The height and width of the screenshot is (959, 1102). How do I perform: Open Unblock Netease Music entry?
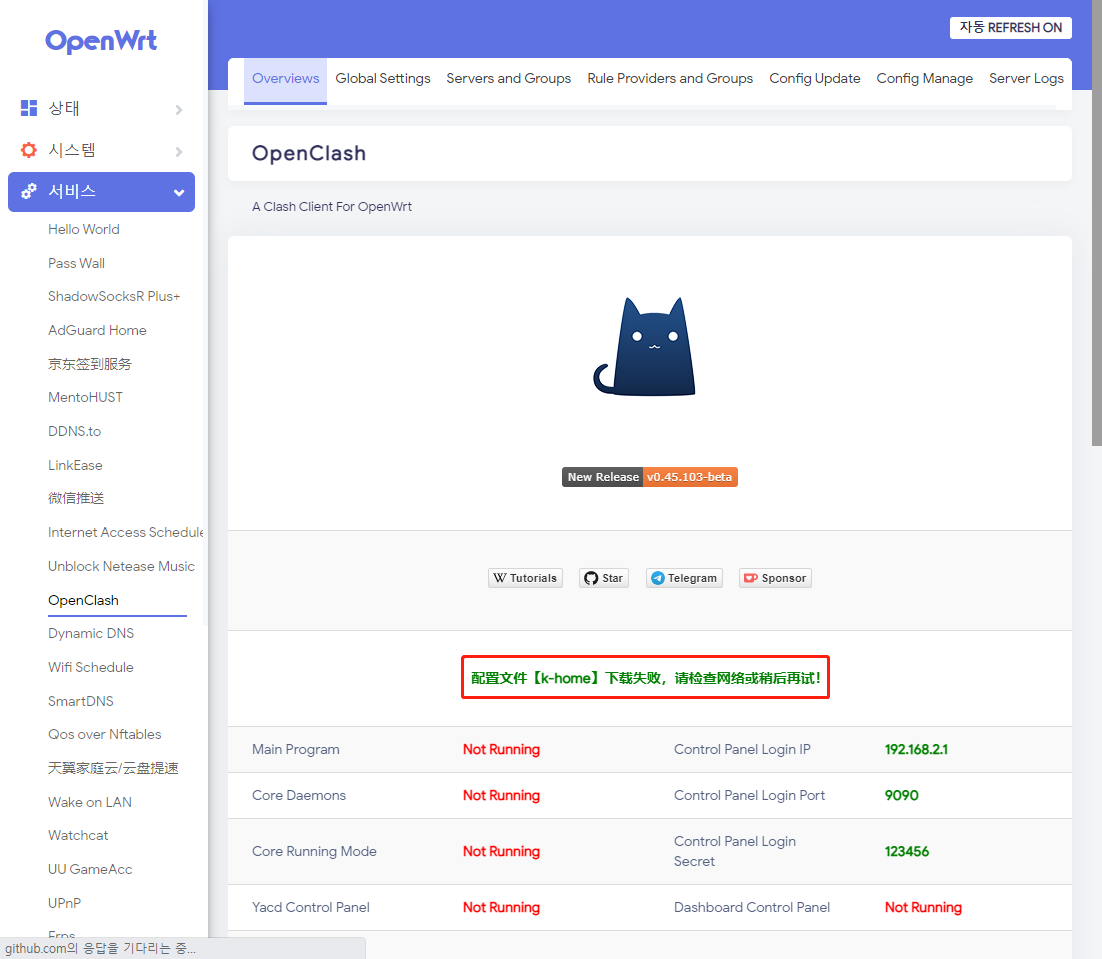[121, 566]
